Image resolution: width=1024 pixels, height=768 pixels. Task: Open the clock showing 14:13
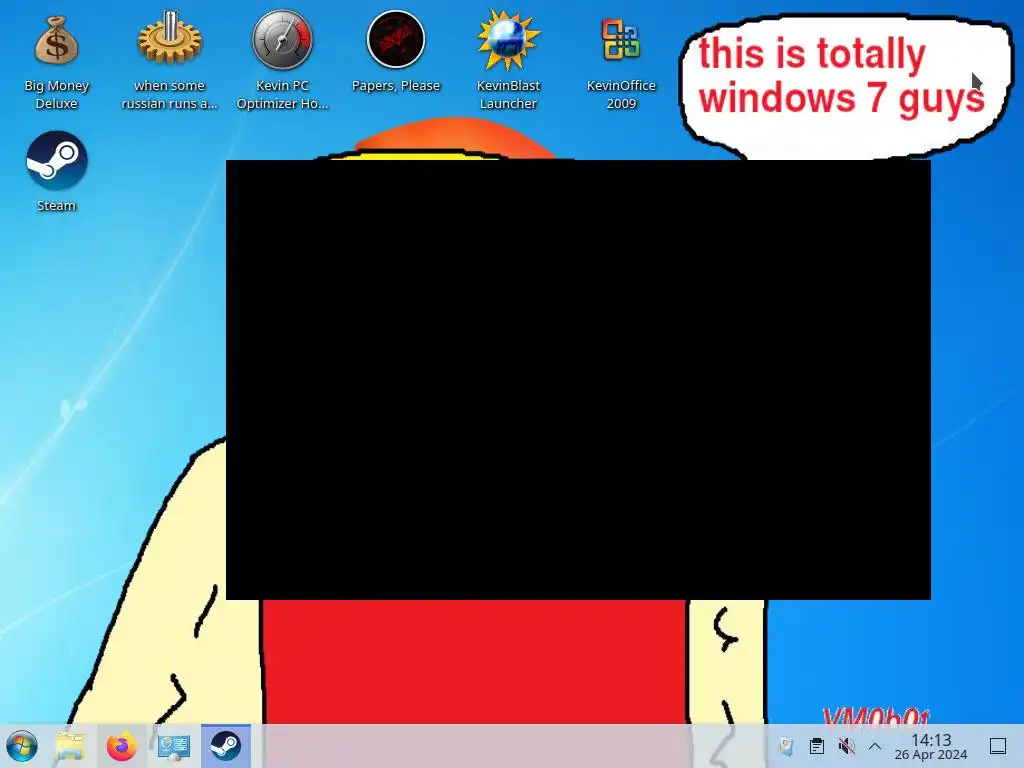931,746
